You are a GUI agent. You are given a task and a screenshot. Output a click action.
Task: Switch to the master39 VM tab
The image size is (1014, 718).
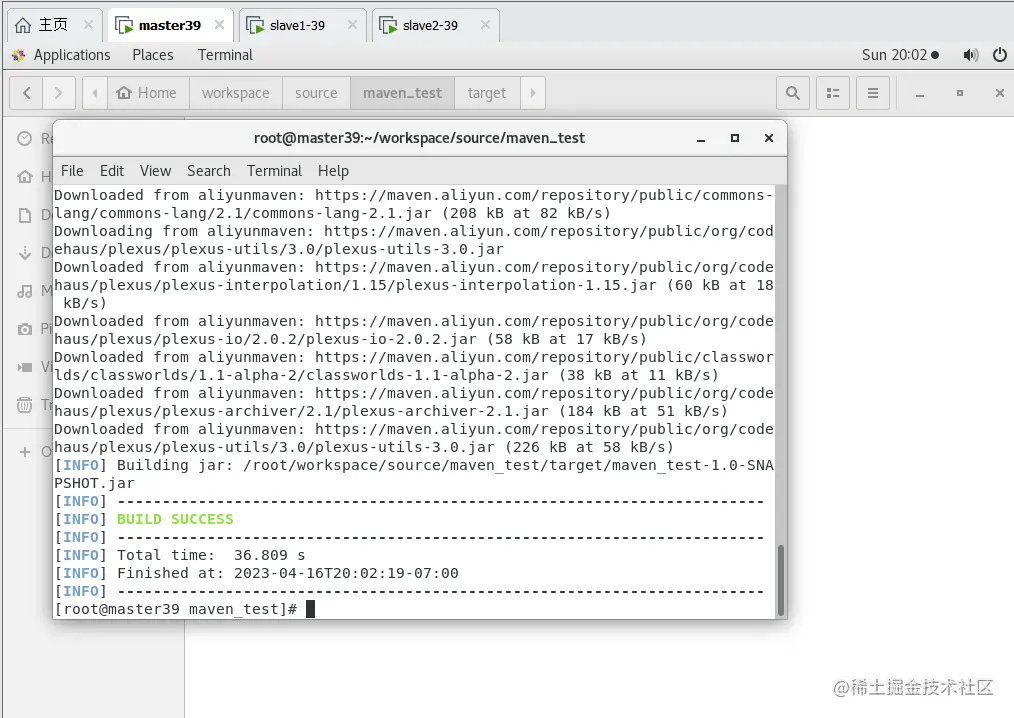169,25
